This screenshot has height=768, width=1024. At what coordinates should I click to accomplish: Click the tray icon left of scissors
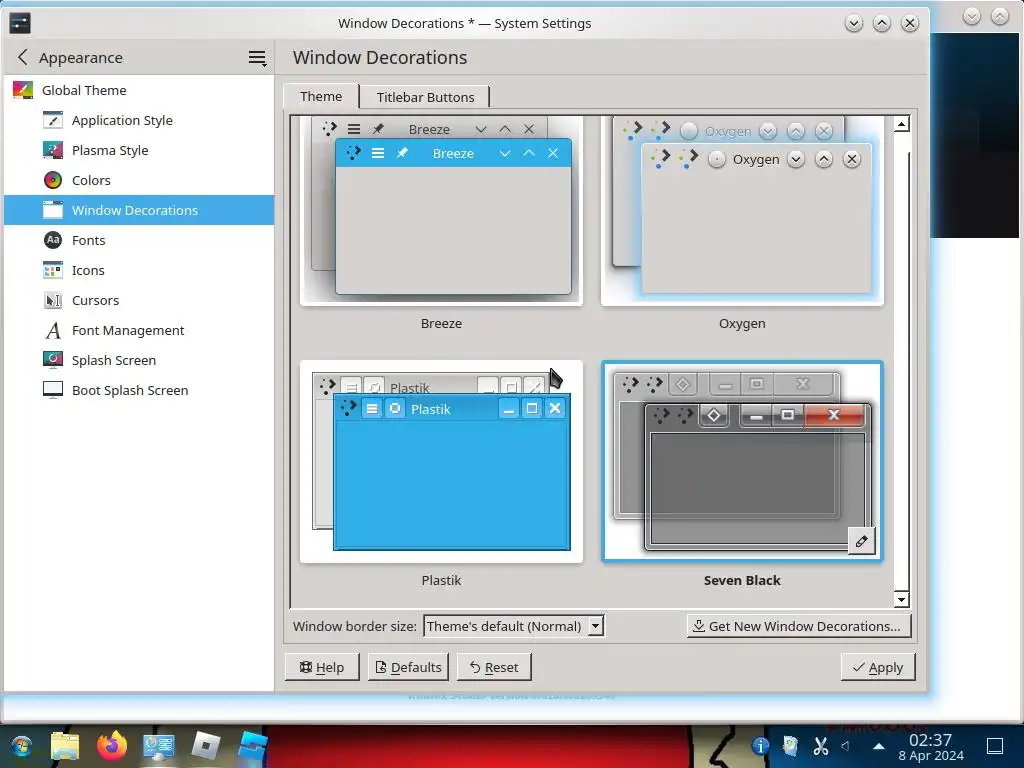pyautogui.click(x=790, y=746)
